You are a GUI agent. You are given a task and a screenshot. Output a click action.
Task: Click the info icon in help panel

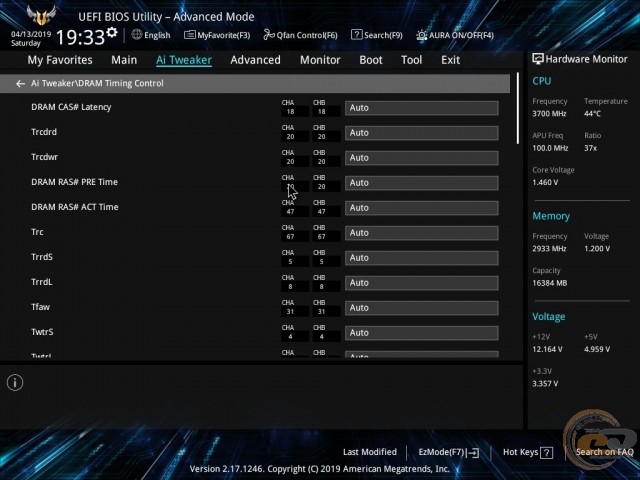[x=15, y=382]
